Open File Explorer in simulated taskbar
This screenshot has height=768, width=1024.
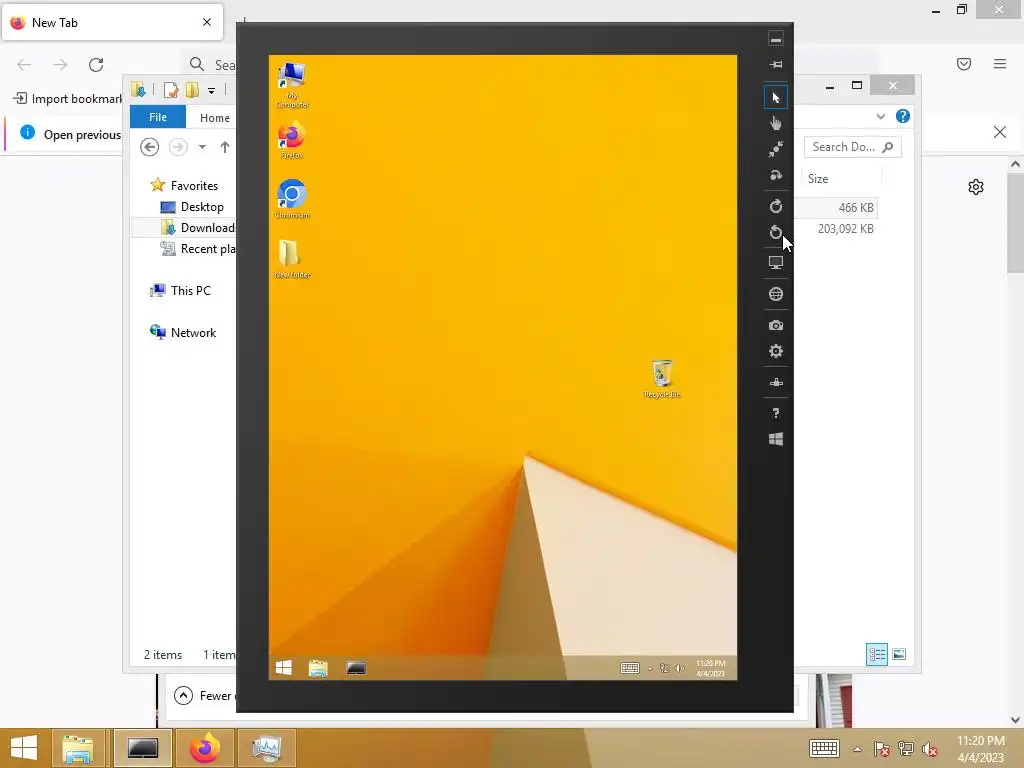(x=318, y=667)
